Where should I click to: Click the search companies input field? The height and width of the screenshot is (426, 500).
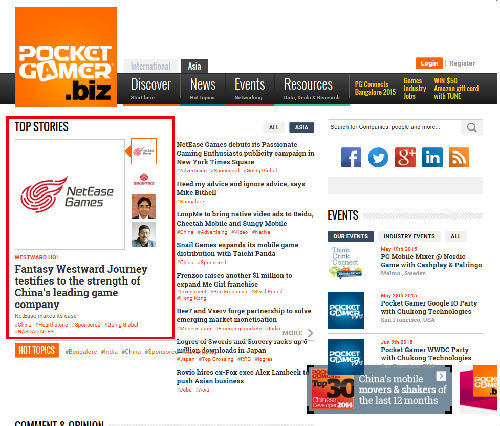point(394,127)
